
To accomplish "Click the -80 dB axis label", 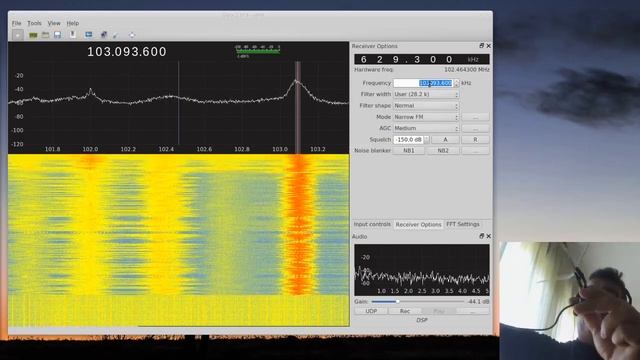I will click(x=19, y=117).
